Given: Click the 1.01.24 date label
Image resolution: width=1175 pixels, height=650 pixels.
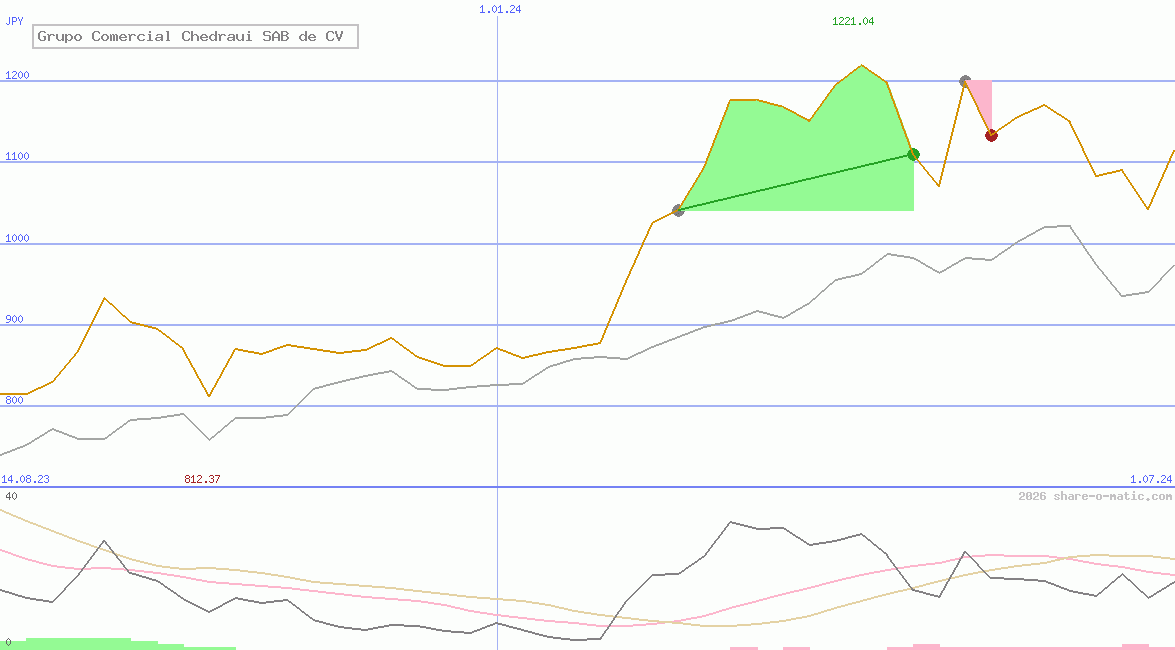Looking at the screenshot, I should click(500, 9).
